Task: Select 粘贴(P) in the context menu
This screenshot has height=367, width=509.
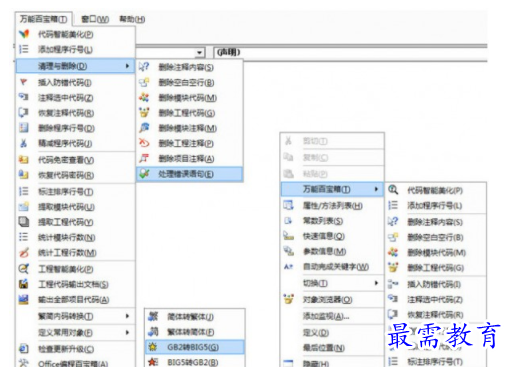Action: click(332, 174)
